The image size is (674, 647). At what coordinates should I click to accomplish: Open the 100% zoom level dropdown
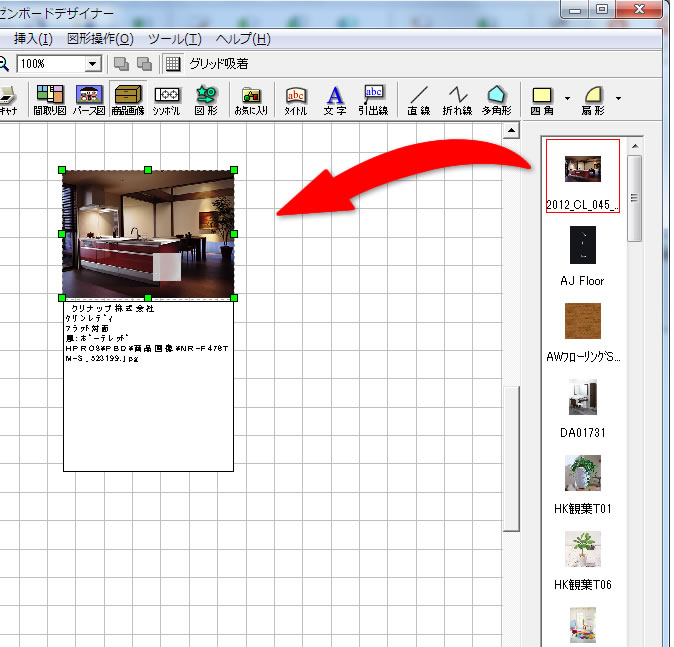coord(93,64)
